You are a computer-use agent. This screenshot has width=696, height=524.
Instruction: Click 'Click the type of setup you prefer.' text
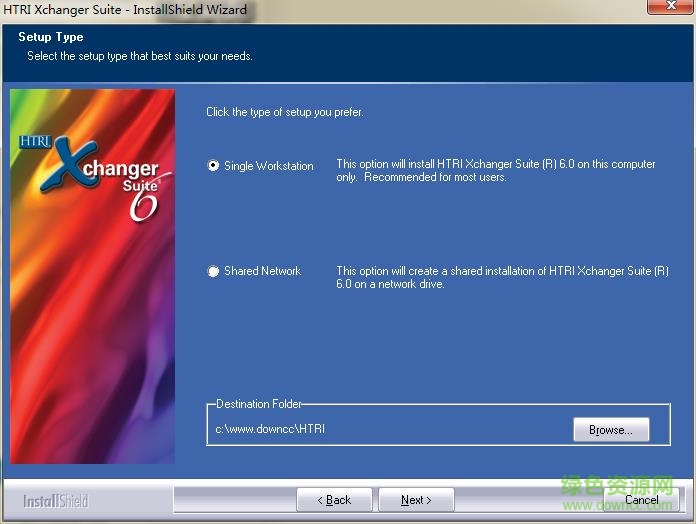tap(285, 112)
